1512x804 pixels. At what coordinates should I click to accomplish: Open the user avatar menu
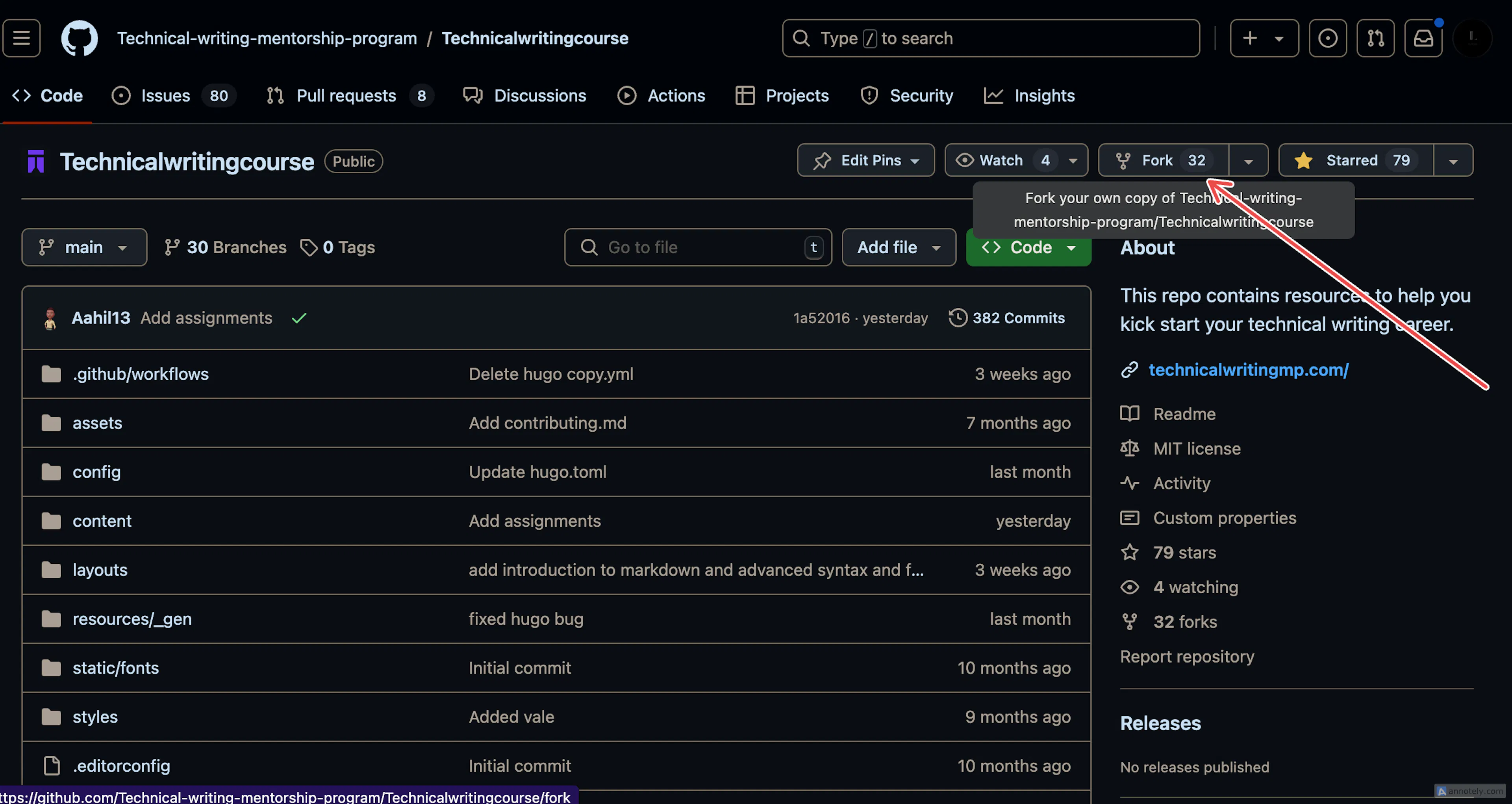tap(1472, 38)
